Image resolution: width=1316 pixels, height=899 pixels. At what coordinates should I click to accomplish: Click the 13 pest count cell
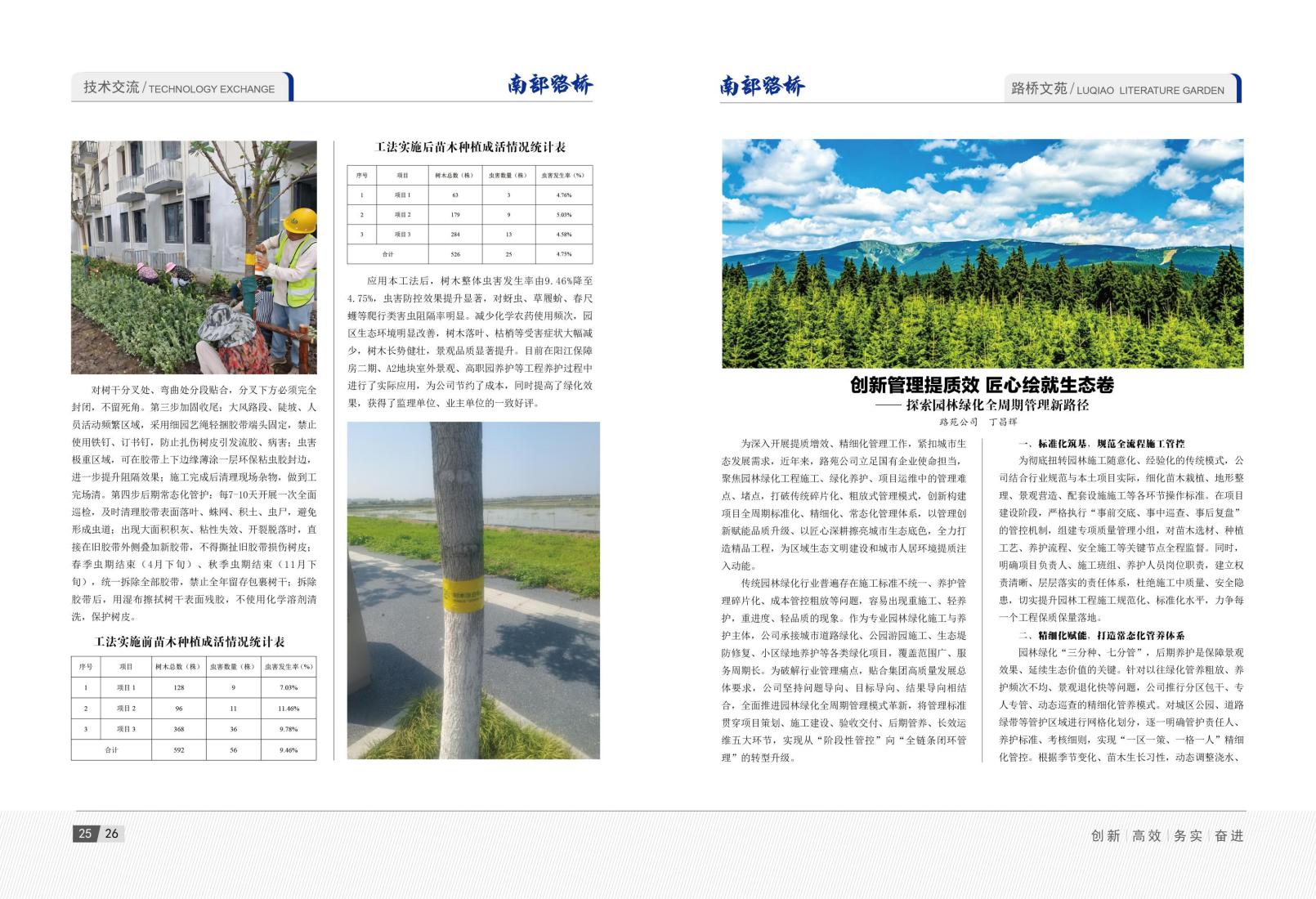pos(508,235)
